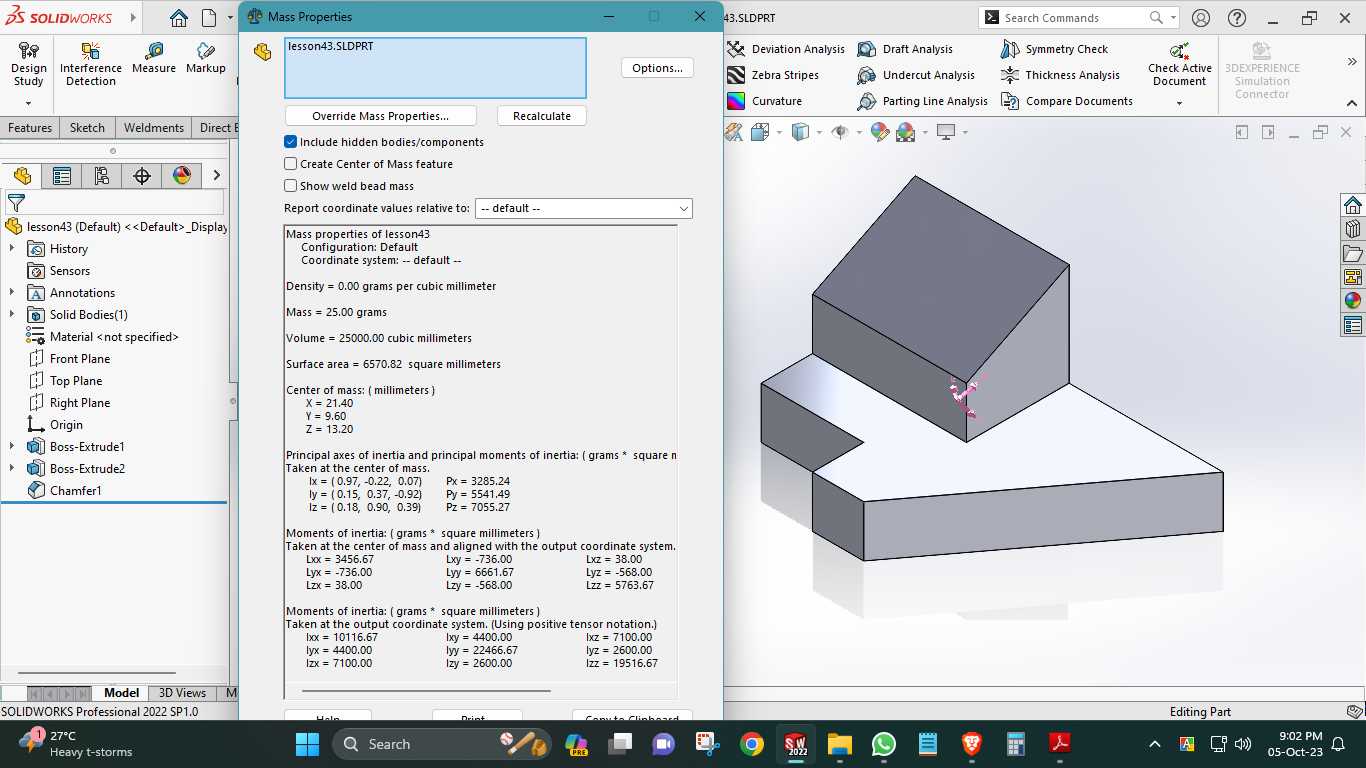Click the feature tree filter icon
Viewport: 1366px width, 768px height.
point(16,203)
